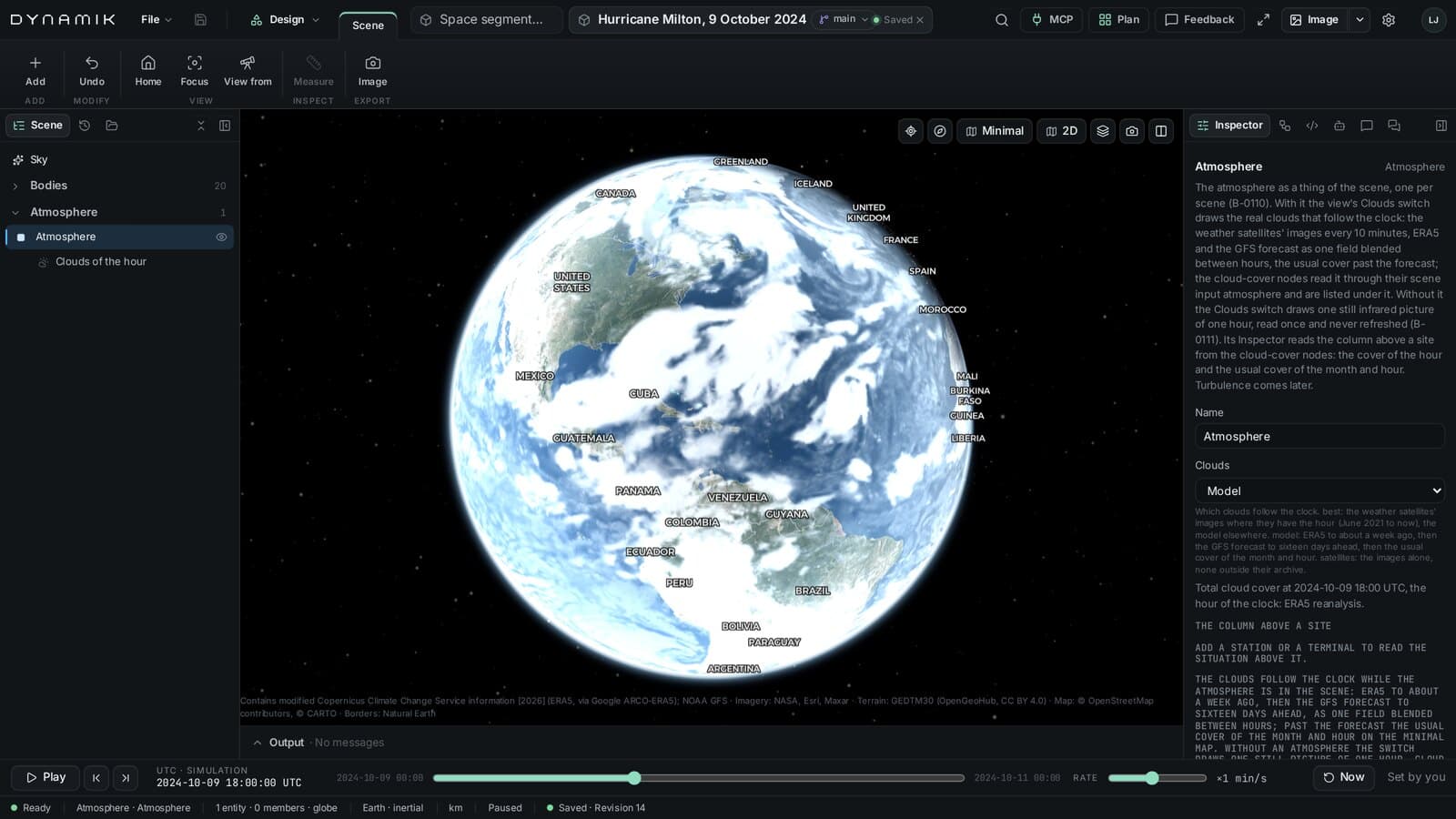This screenshot has width=1456, height=819.
Task: Open the layers stack icon in viewport
Action: [1103, 131]
